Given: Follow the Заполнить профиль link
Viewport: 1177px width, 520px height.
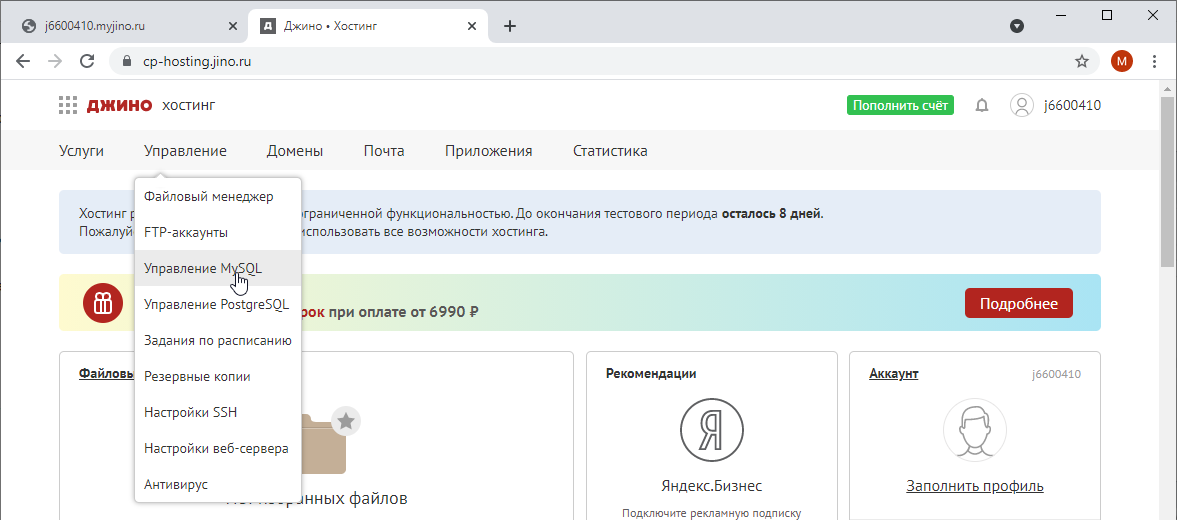Looking at the screenshot, I should coord(974,486).
